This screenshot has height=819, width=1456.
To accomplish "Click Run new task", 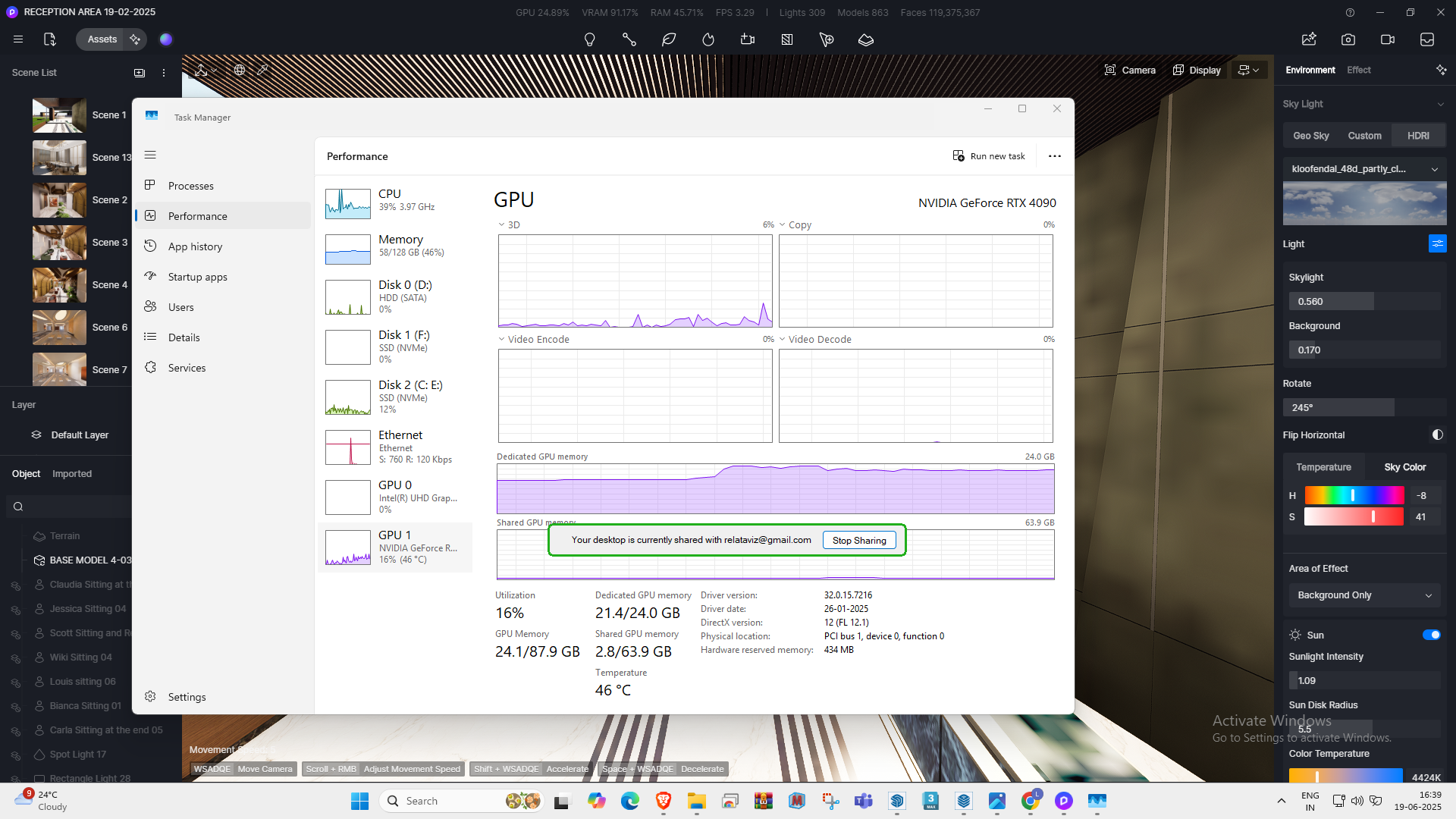I will [x=989, y=156].
